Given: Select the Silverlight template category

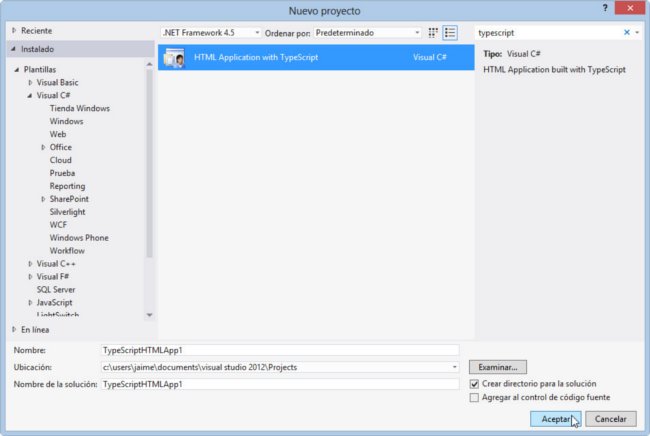Looking at the screenshot, I should [67, 212].
